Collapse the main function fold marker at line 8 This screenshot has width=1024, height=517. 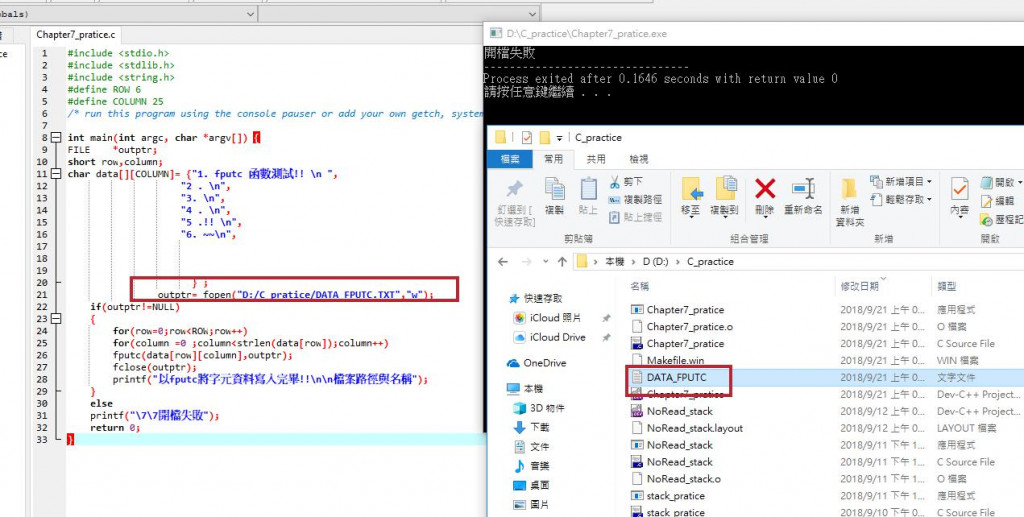56,138
